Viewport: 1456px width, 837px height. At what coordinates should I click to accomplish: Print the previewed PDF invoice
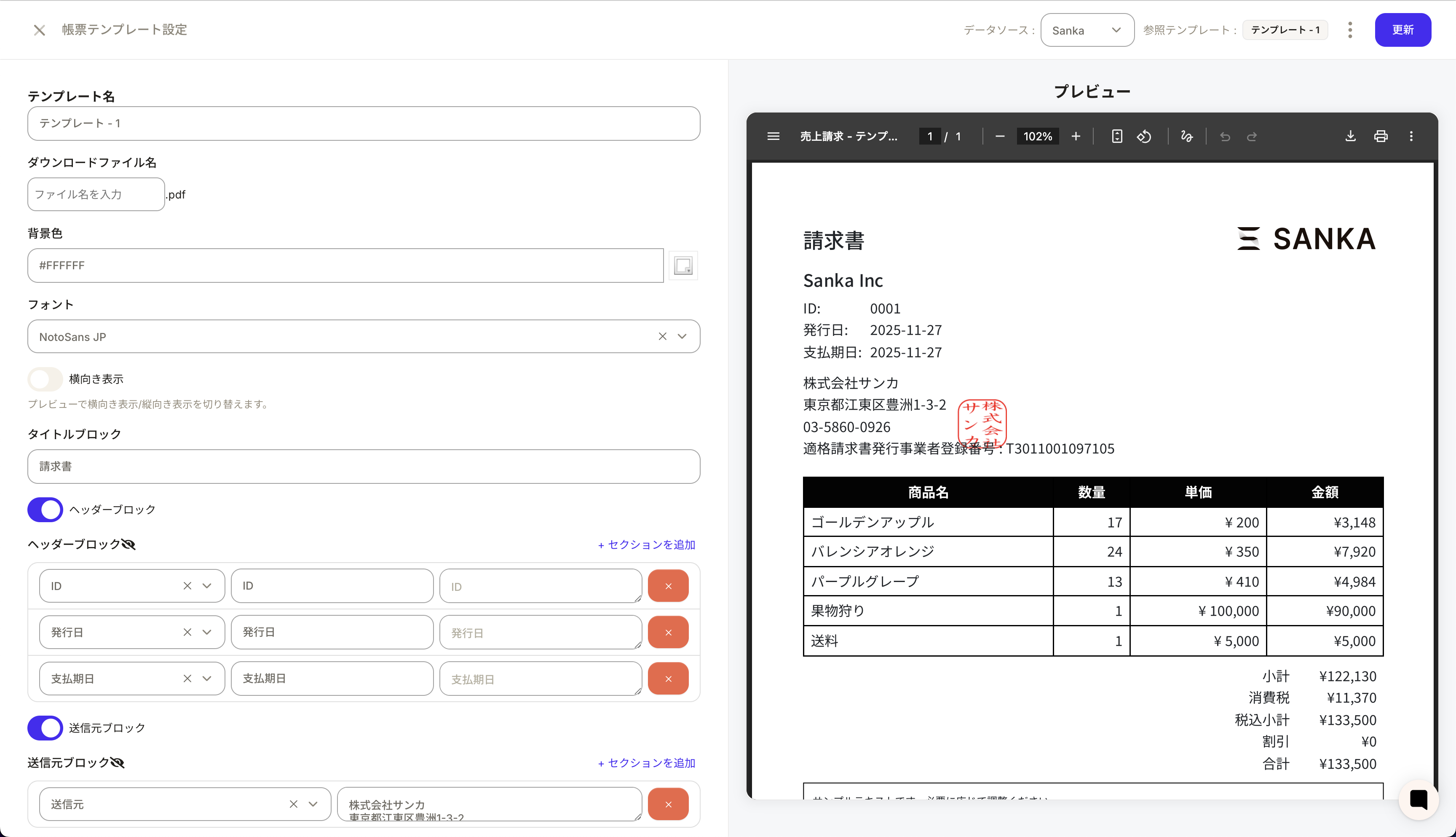pos(1381,136)
